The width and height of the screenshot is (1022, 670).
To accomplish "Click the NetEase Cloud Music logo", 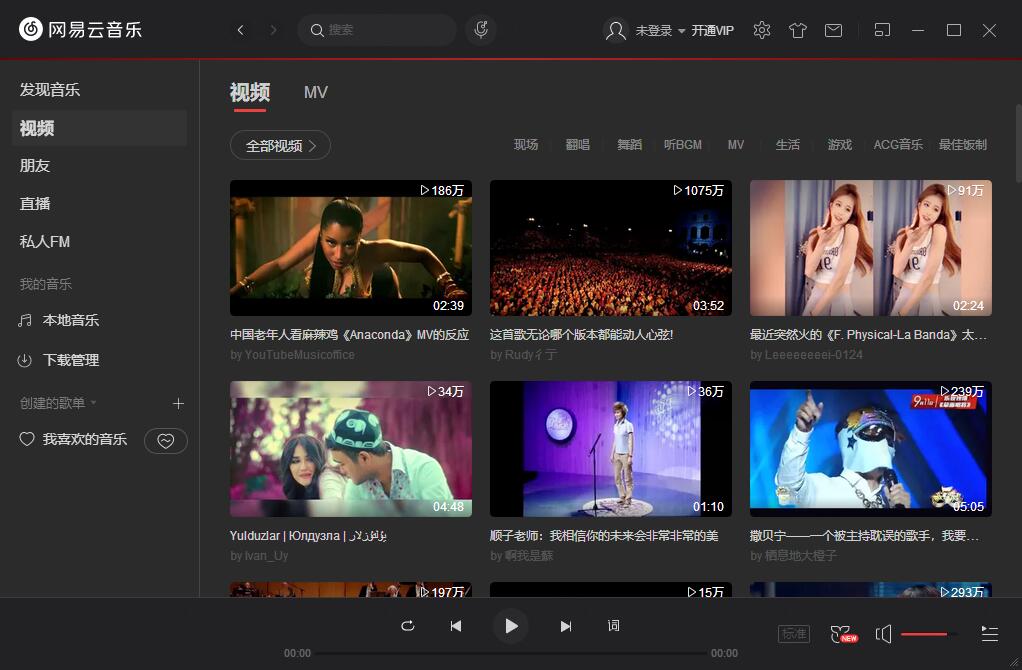I will click(80, 29).
